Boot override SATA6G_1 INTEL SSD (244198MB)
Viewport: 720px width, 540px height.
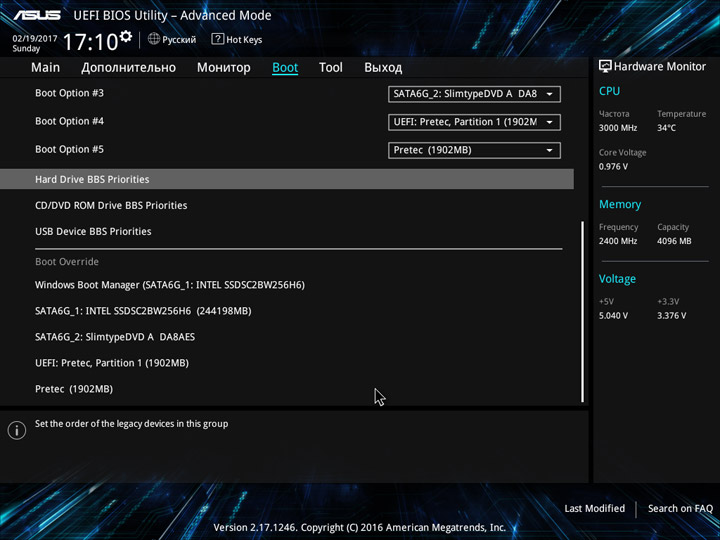(143, 311)
